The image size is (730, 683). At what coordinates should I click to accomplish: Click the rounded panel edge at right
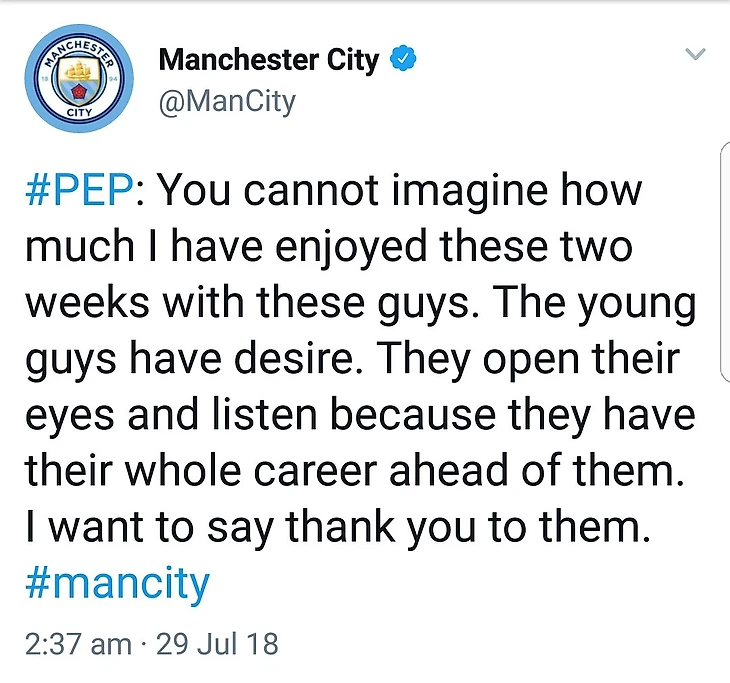(x=724, y=263)
